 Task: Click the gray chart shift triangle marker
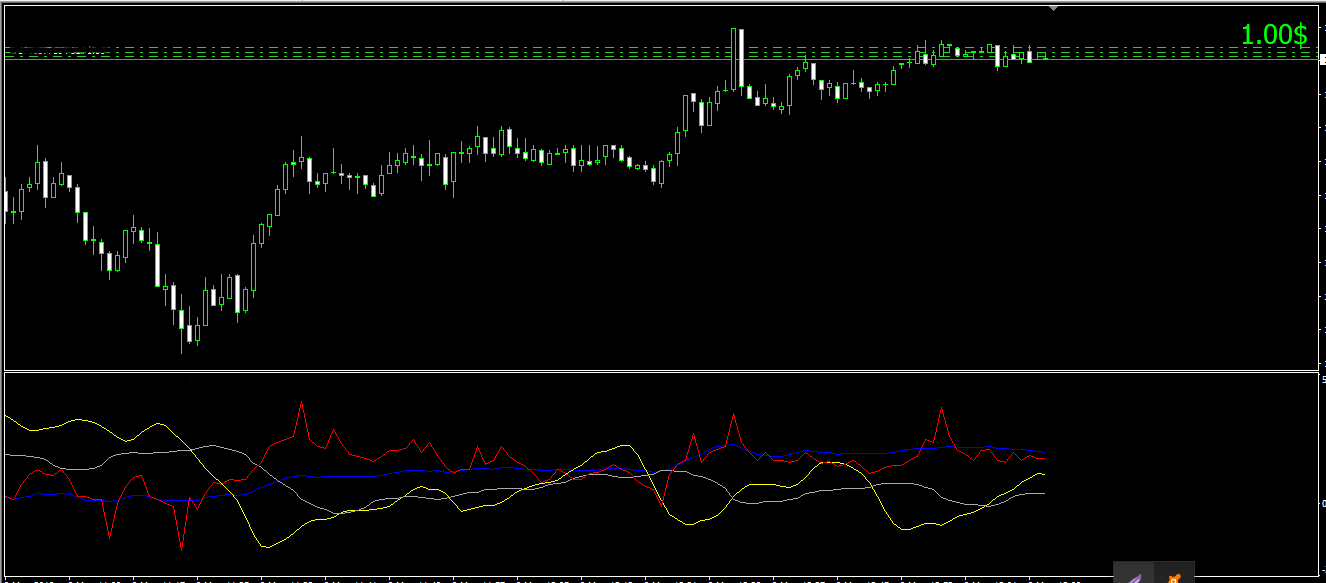coord(1053,8)
